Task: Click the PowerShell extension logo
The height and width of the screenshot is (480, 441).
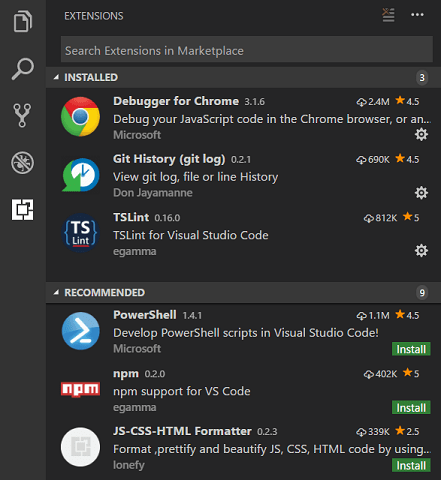Action: click(81, 331)
